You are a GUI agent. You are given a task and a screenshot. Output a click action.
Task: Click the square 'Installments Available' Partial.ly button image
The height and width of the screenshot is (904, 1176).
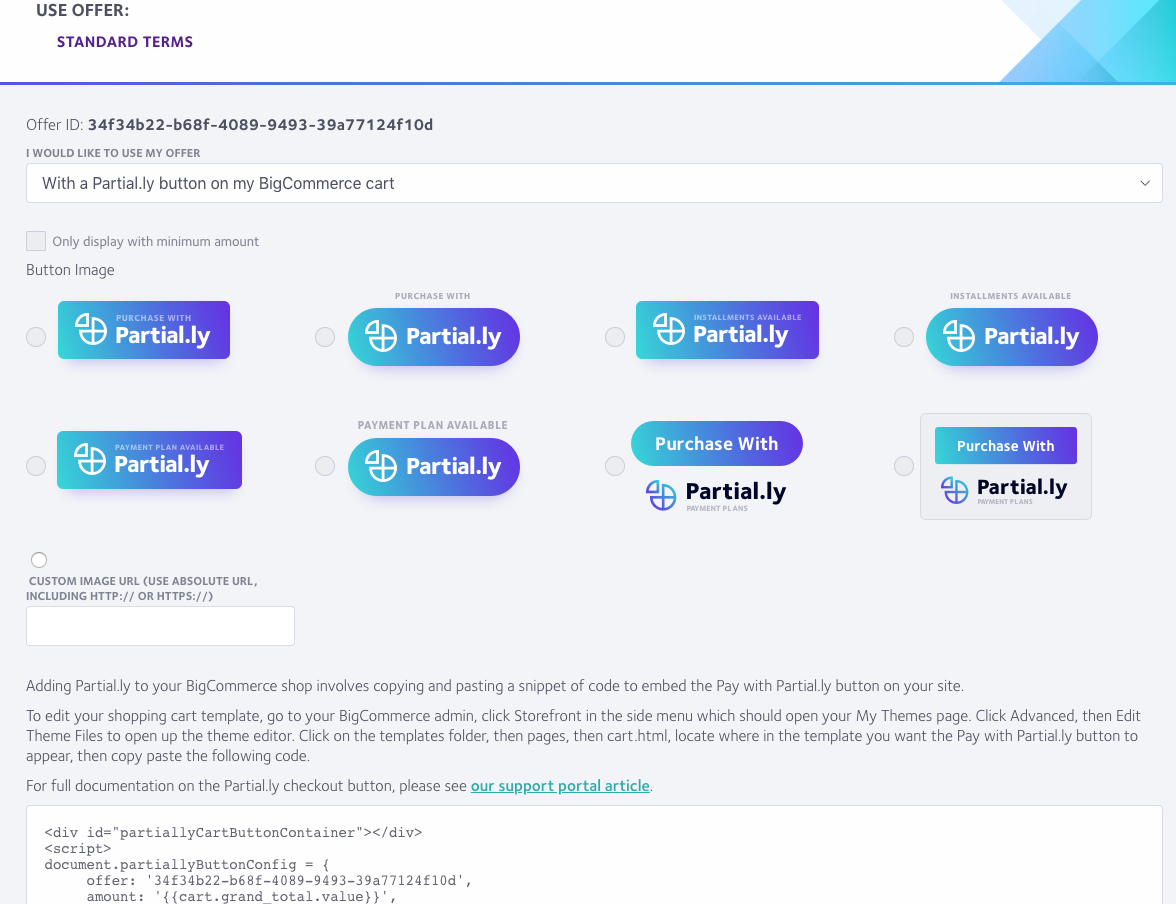tap(728, 330)
